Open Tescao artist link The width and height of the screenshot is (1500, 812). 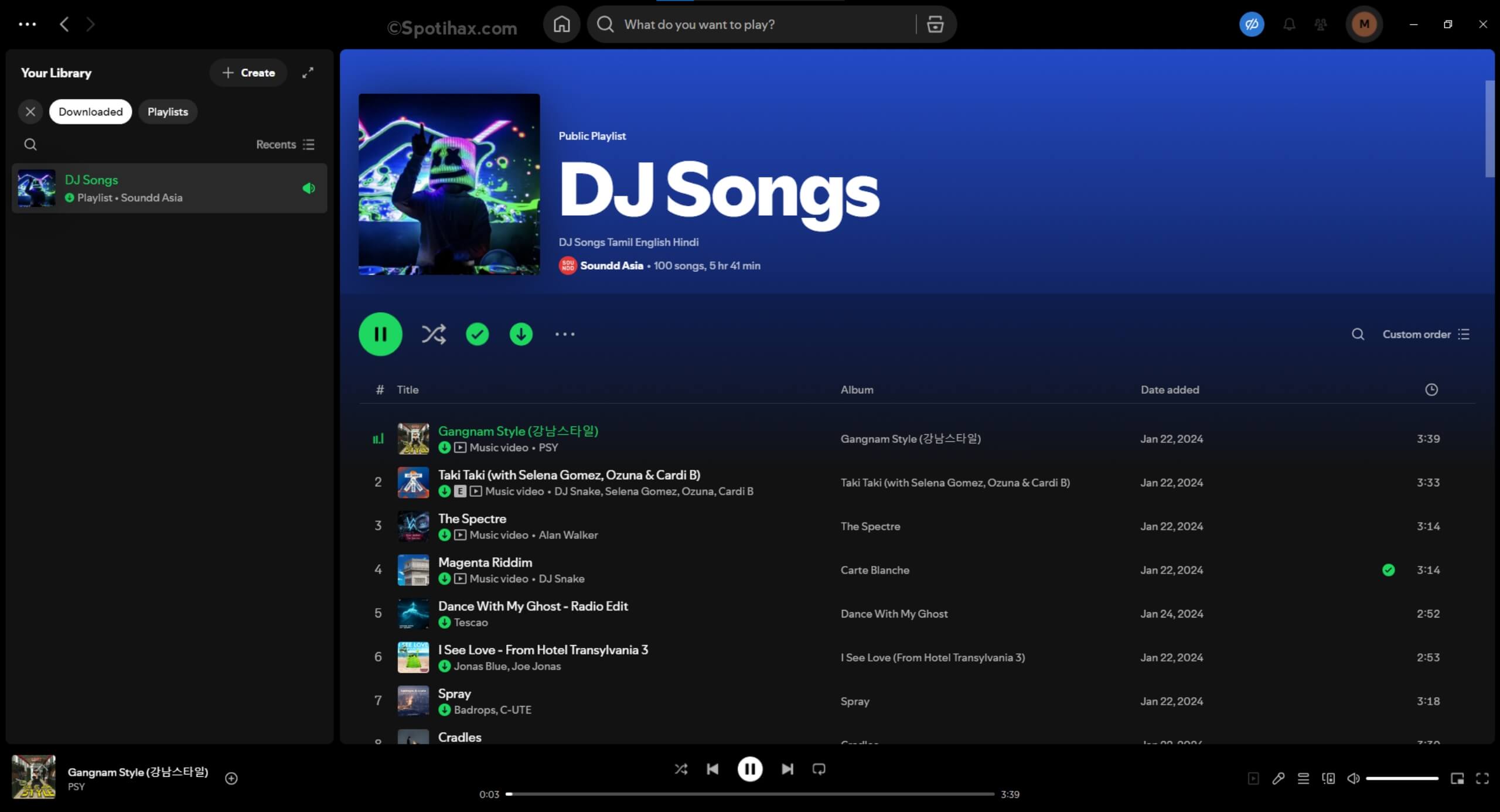point(471,622)
